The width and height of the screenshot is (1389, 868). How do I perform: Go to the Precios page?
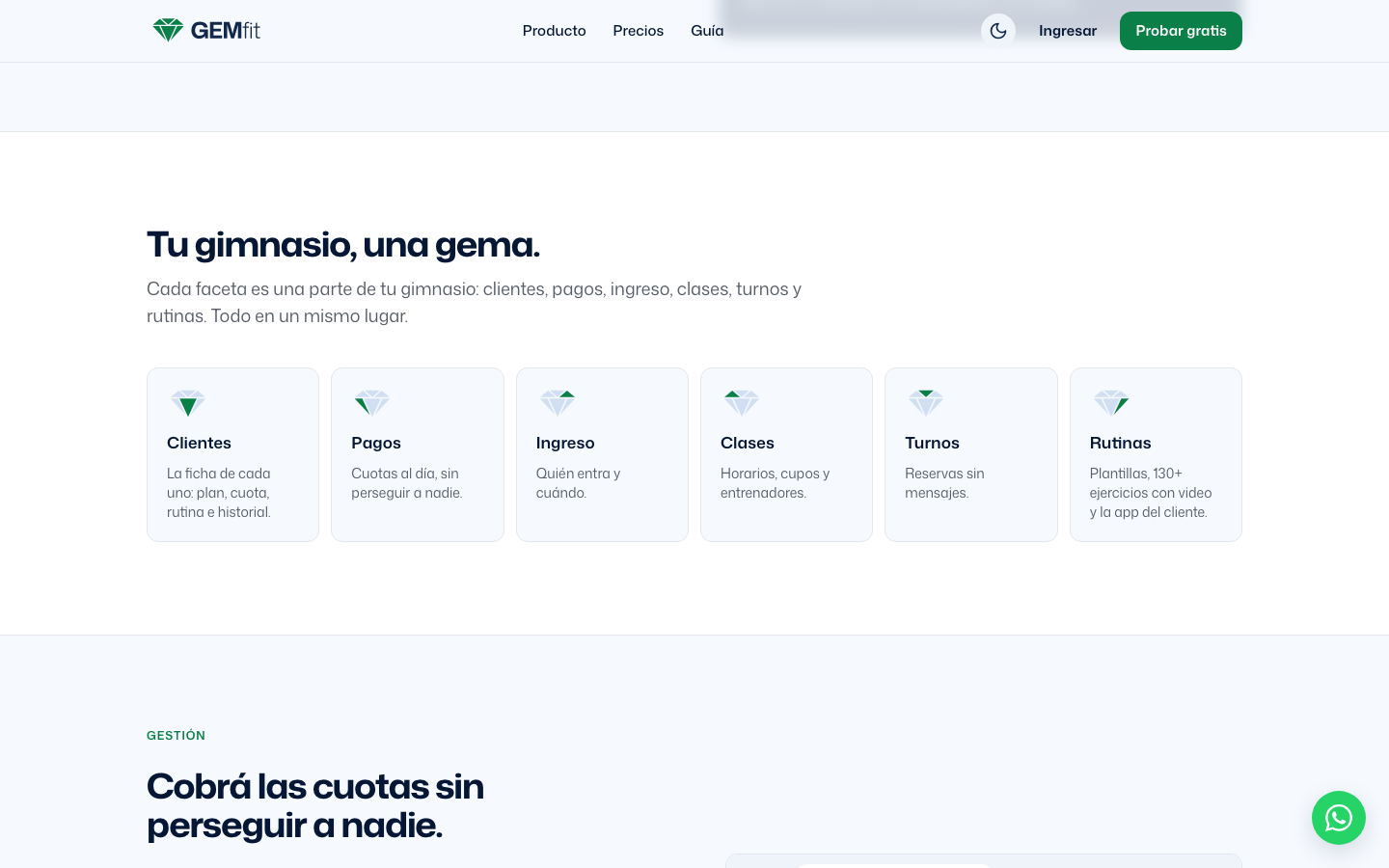pyautogui.click(x=639, y=31)
